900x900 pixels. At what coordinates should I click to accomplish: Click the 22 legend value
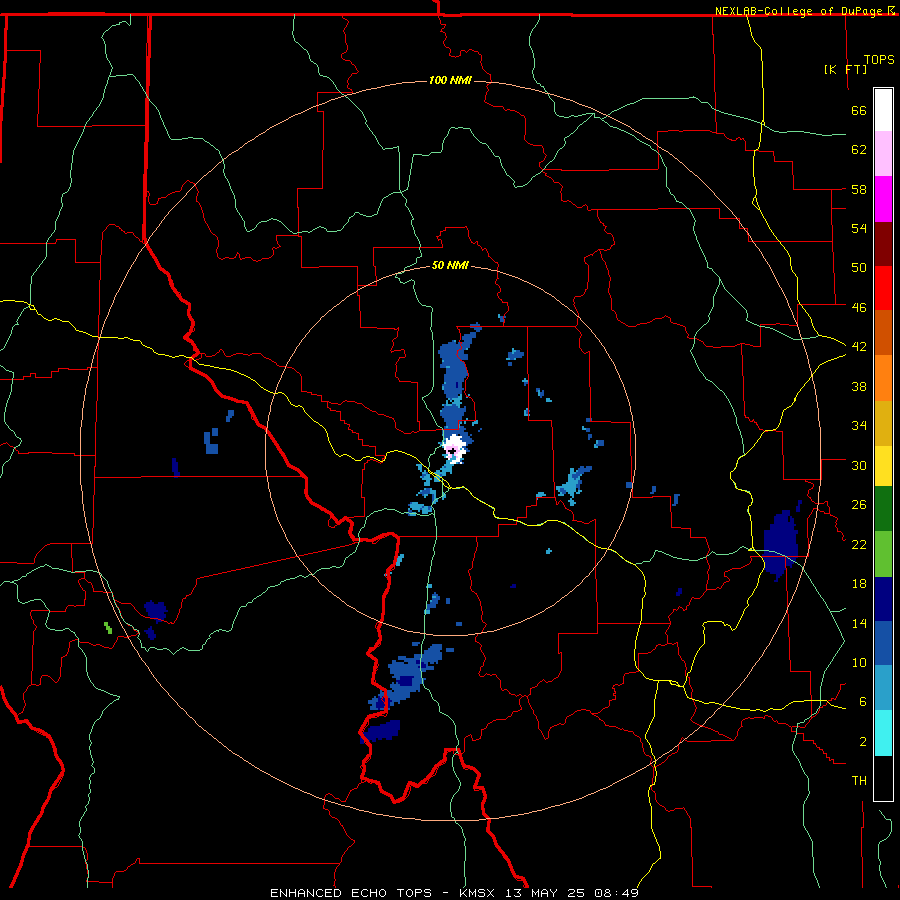tap(859, 544)
